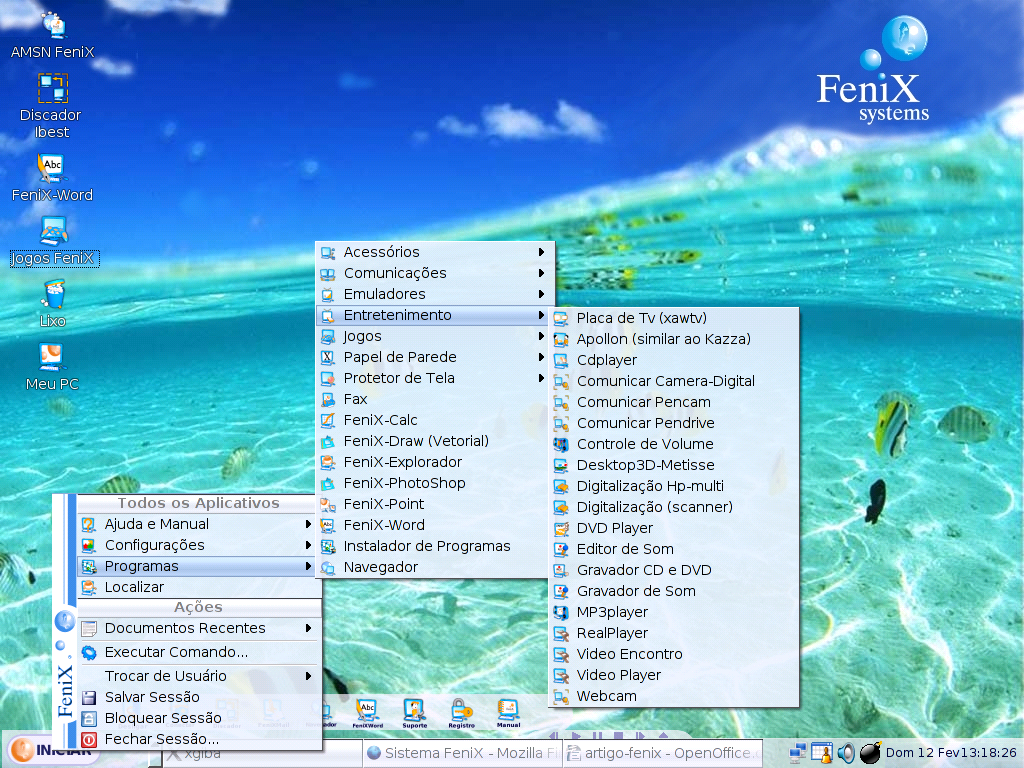The image size is (1024, 768).
Task: Click the INICIAR start button
Action: 52,750
